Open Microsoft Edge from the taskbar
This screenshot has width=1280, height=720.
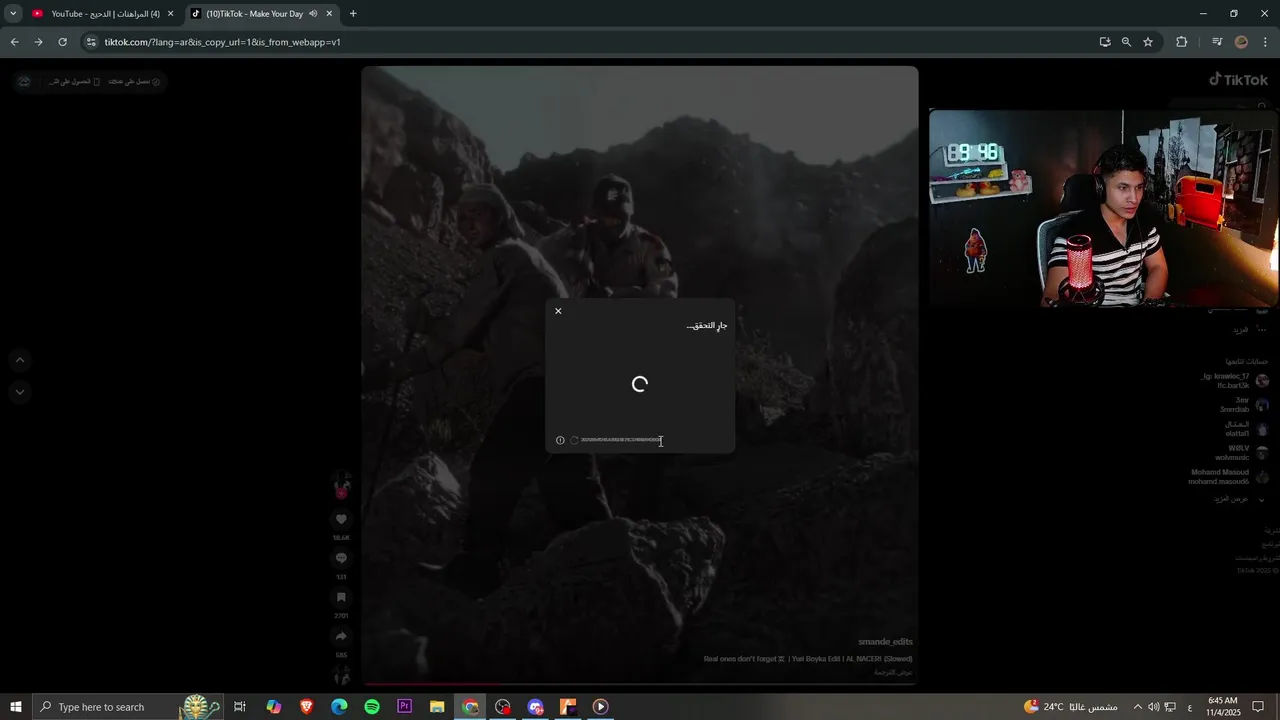tap(339, 707)
